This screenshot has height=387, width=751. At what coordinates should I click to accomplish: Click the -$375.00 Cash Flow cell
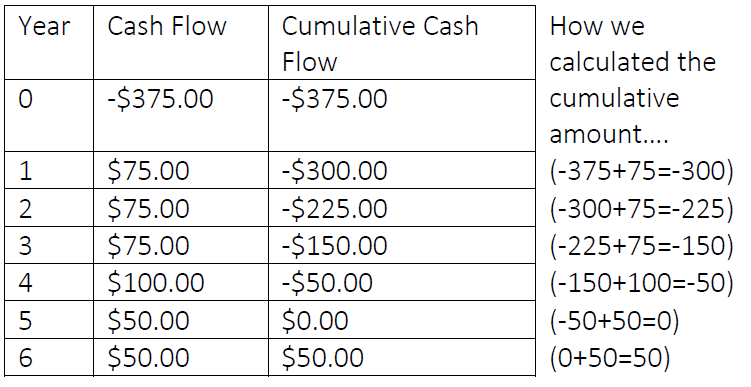tap(181, 115)
